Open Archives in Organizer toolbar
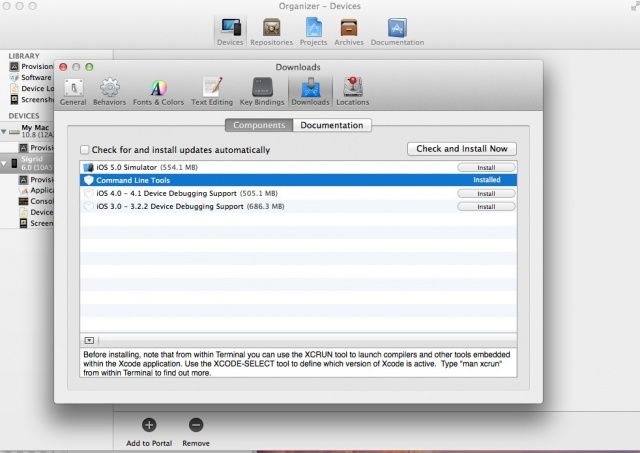 coord(349,32)
